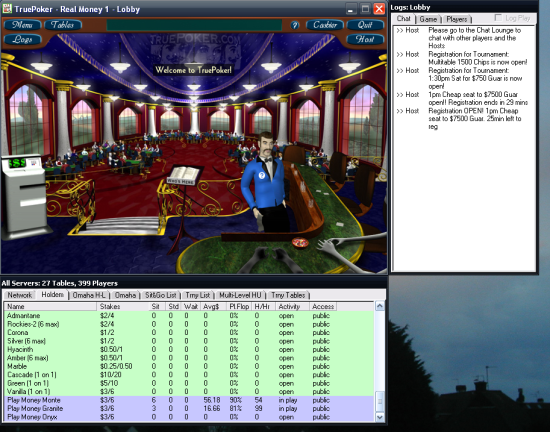Image resolution: width=550 pixels, height=432 pixels.
Task: Click the cashier ATM machine in lobby
Action: [x=25, y=196]
